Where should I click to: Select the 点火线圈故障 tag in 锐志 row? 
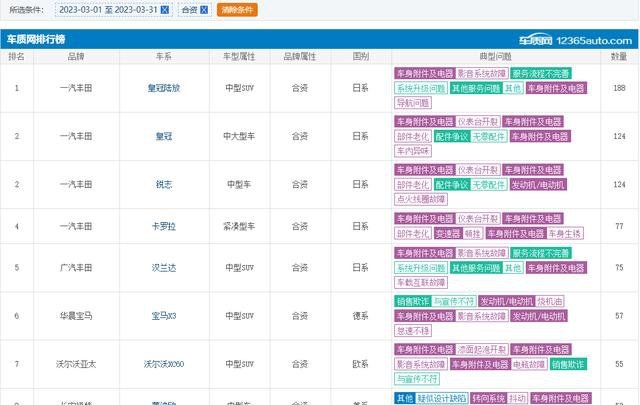(x=421, y=199)
